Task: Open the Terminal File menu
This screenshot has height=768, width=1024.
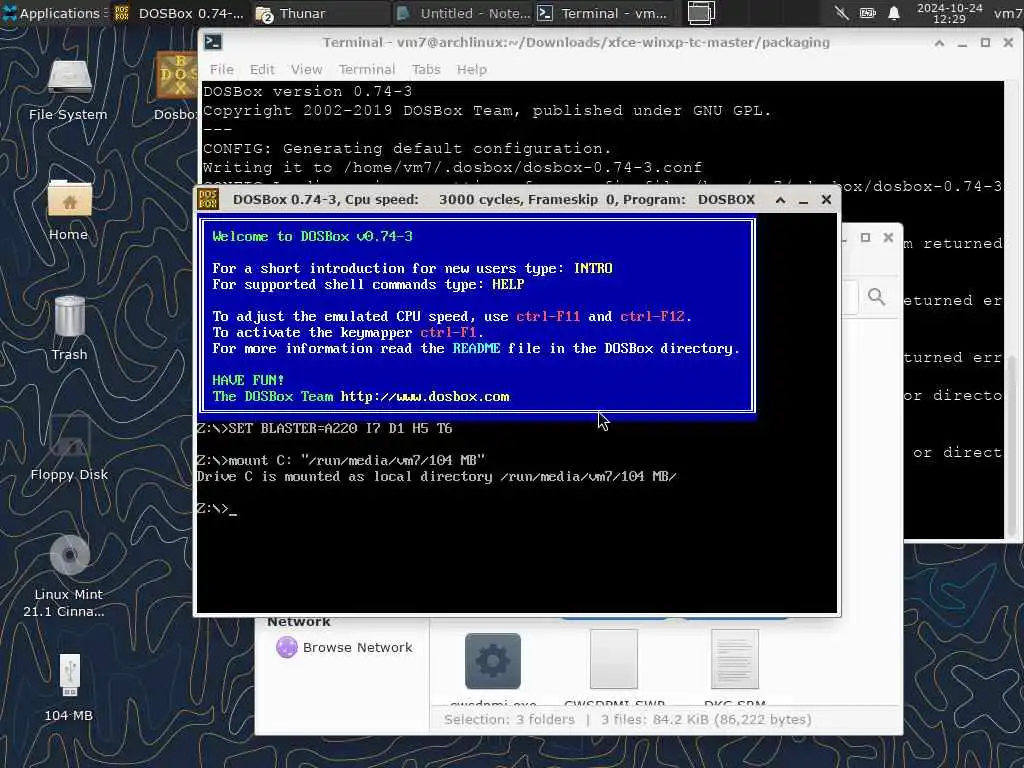Action: point(221,69)
